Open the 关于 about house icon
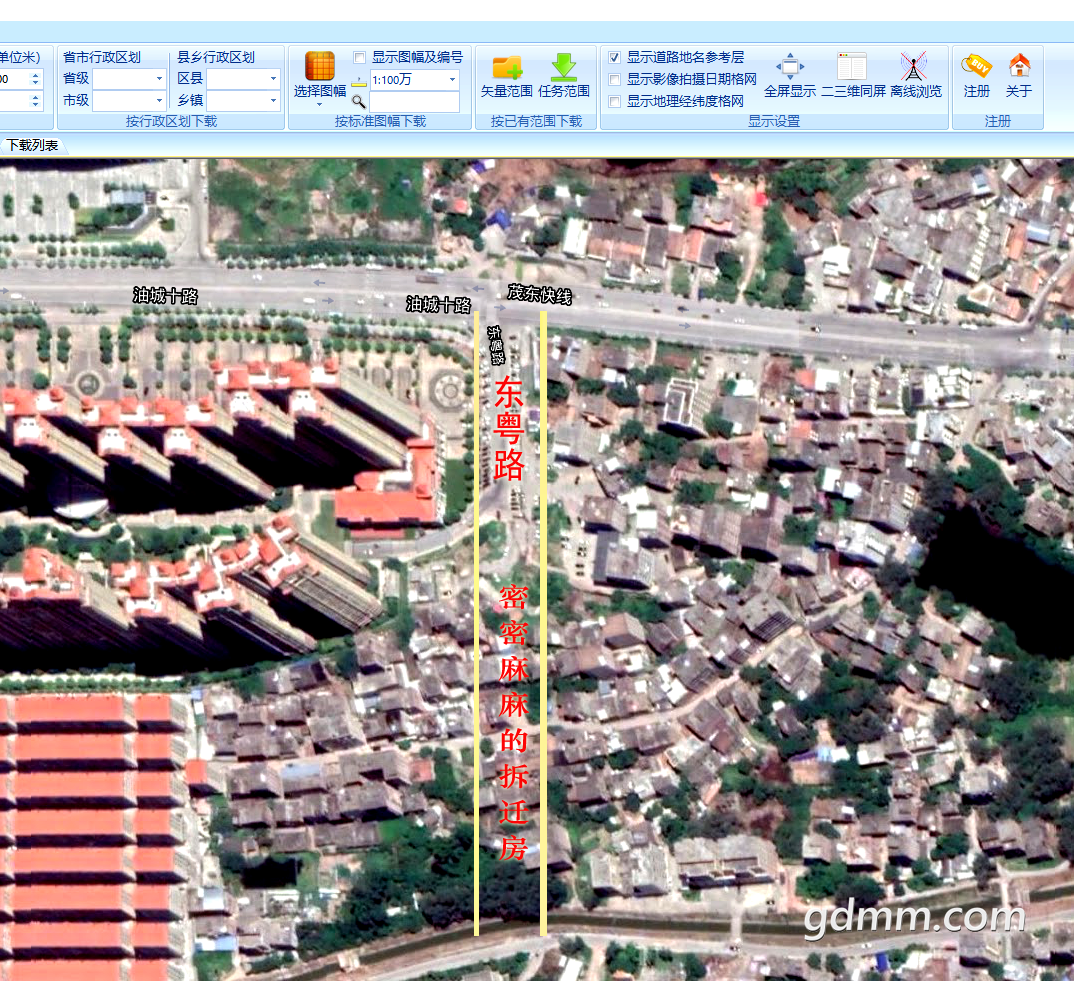Image resolution: width=1074 pixels, height=981 pixels. click(x=1019, y=68)
